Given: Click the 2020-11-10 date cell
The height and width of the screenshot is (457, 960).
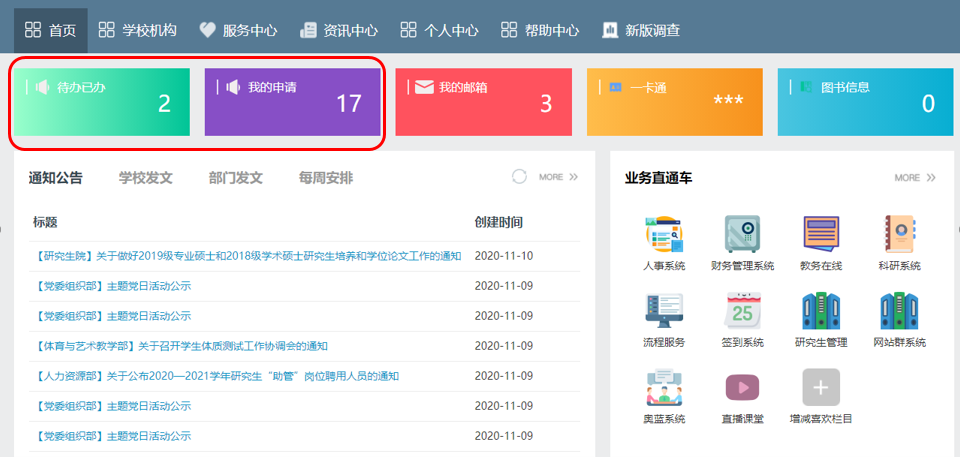Looking at the screenshot, I should tap(504, 256).
